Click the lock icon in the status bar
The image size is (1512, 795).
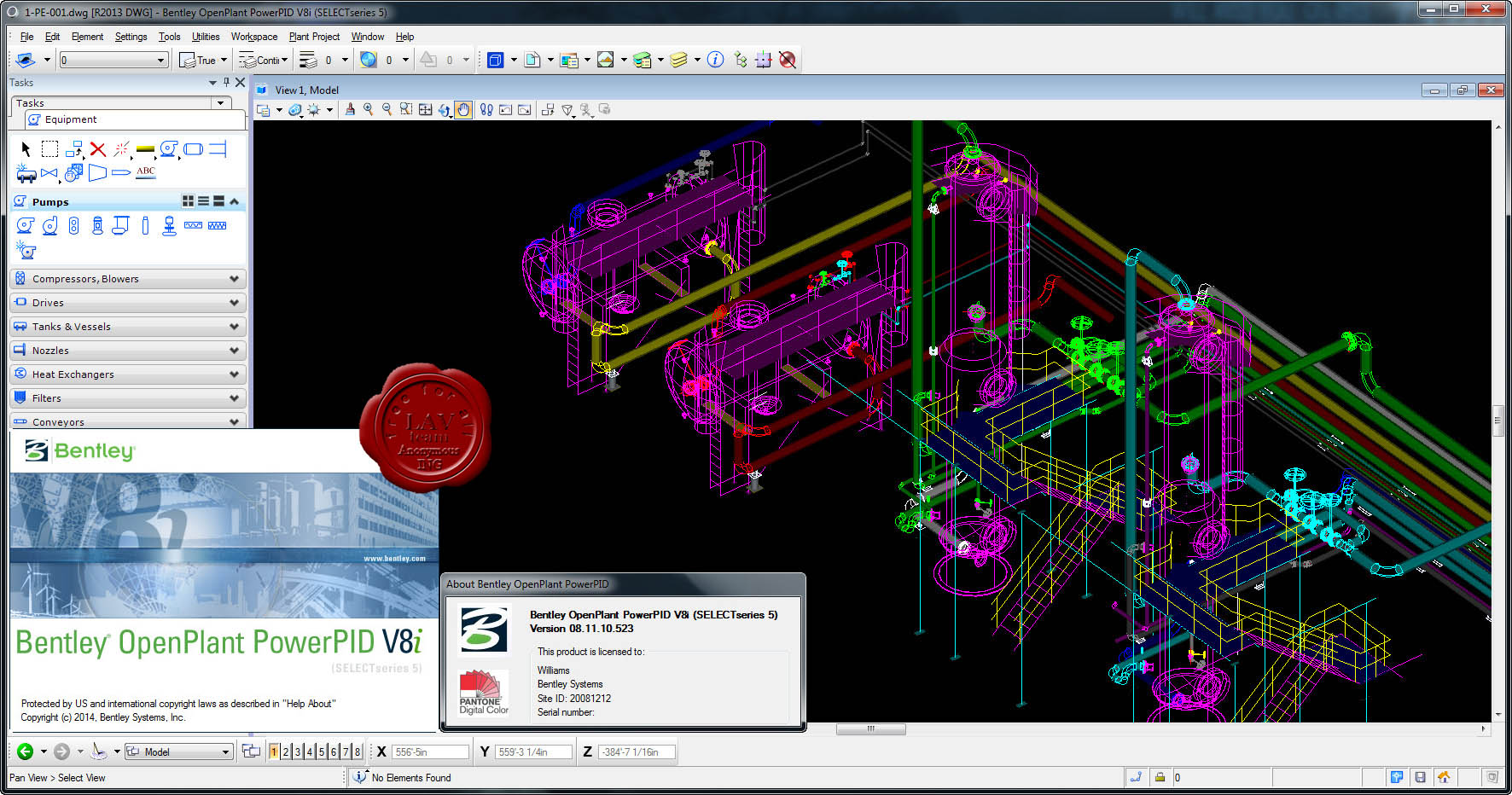coord(1160,777)
